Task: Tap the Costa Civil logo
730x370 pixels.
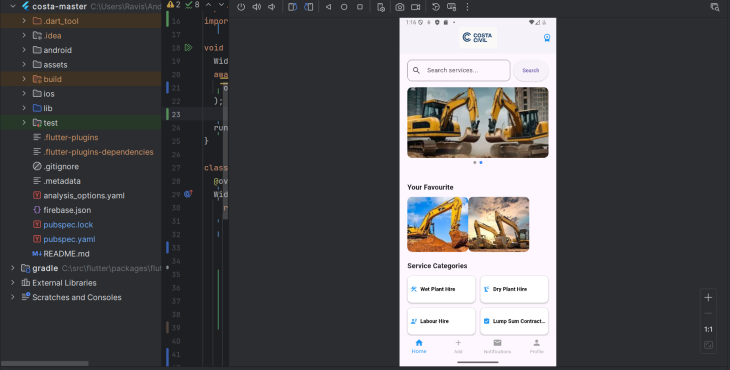Action: coord(478,37)
